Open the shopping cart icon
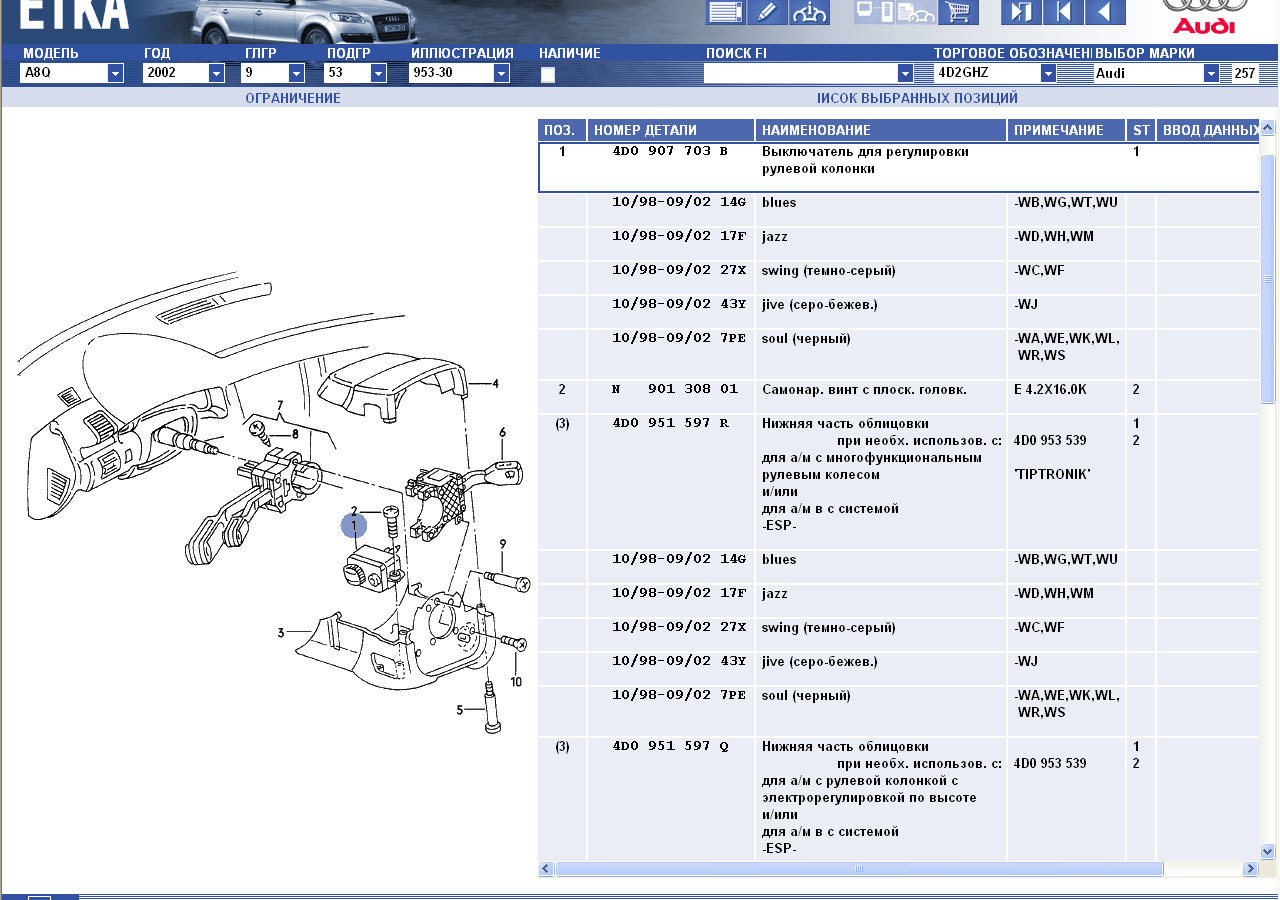Viewport: 1280px width, 900px height. [x=958, y=12]
